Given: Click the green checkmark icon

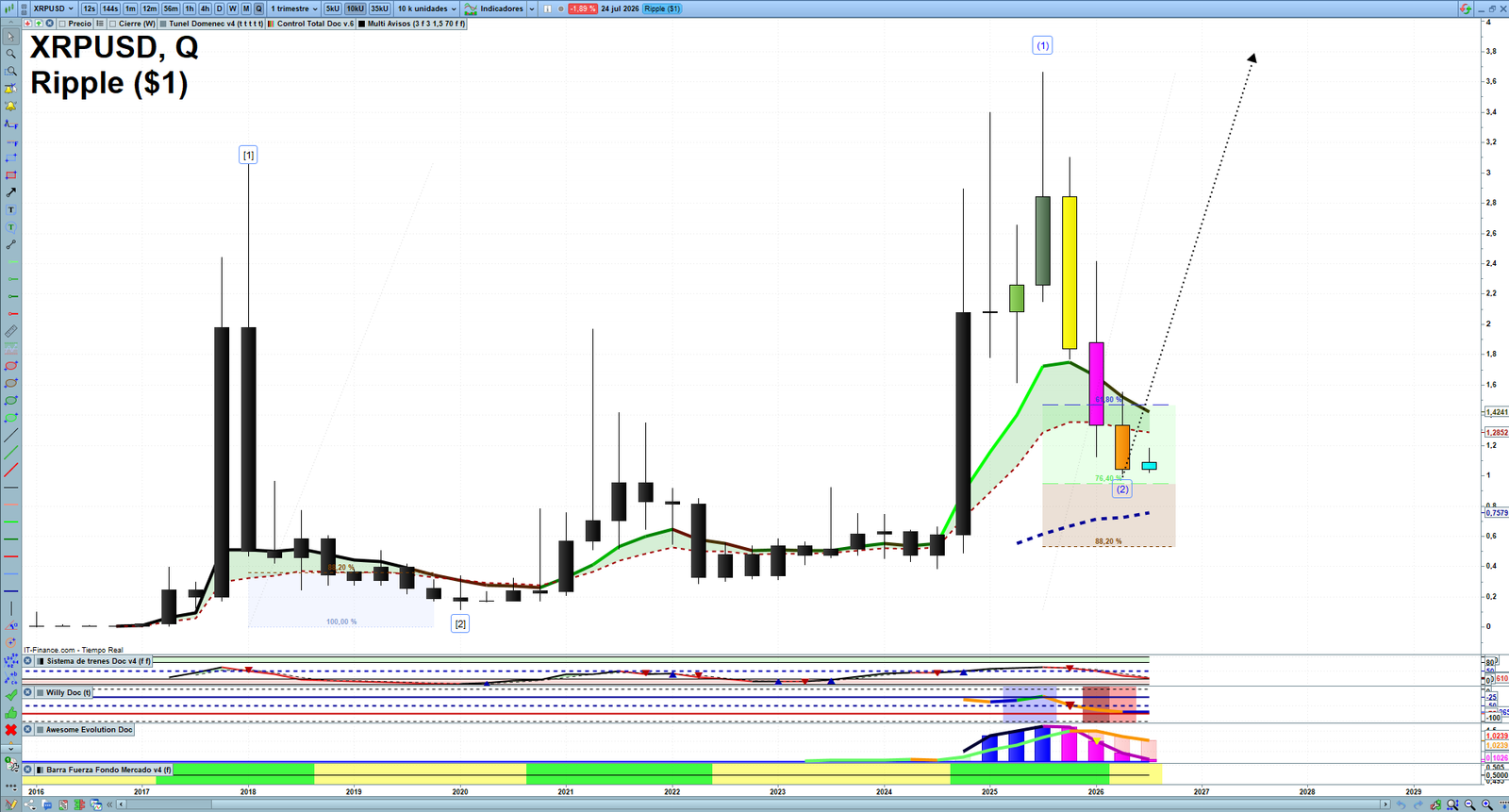Looking at the screenshot, I should point(11,695).
